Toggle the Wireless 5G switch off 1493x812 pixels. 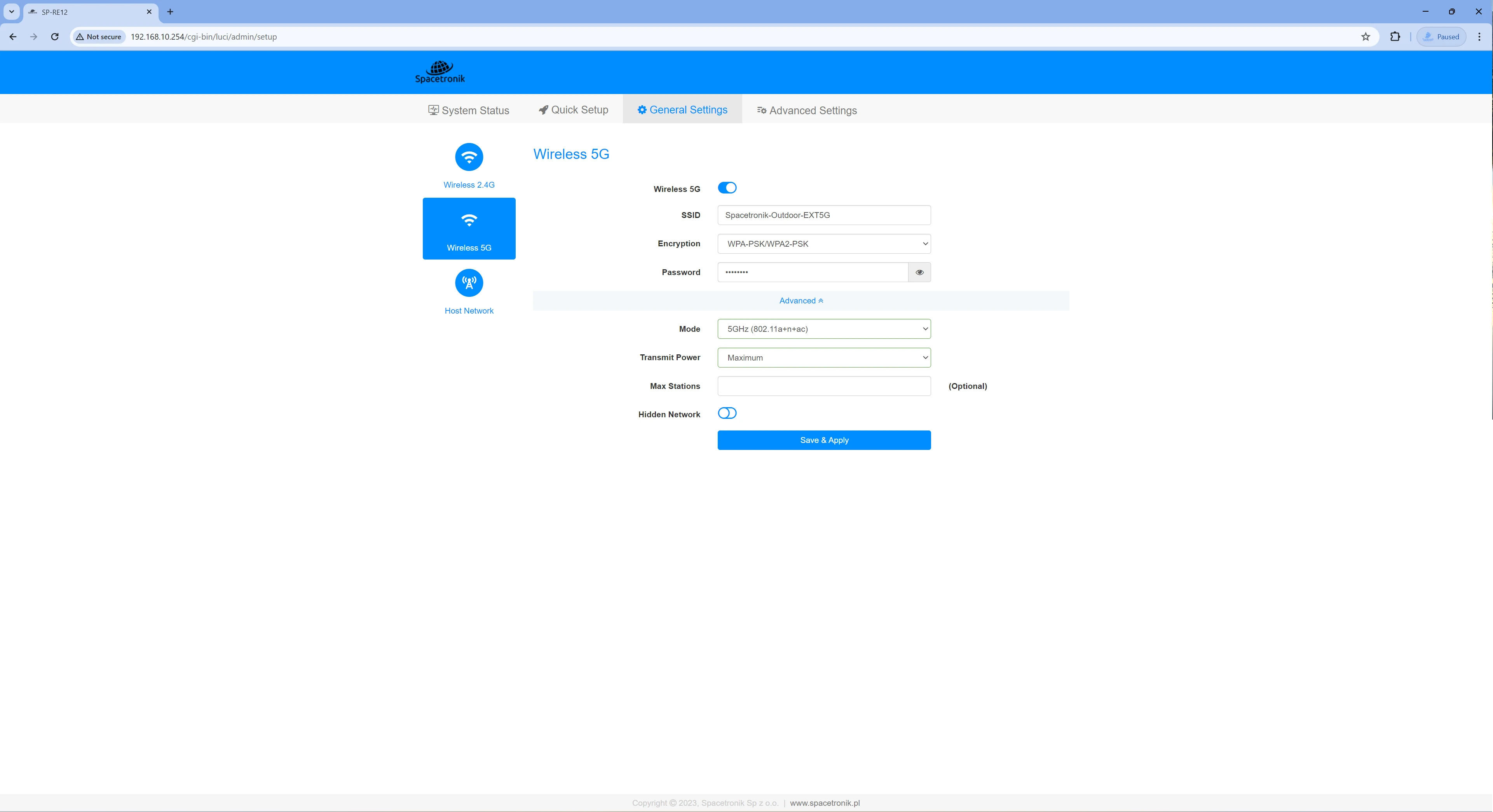pyautogui.click(x=727, y=188)
